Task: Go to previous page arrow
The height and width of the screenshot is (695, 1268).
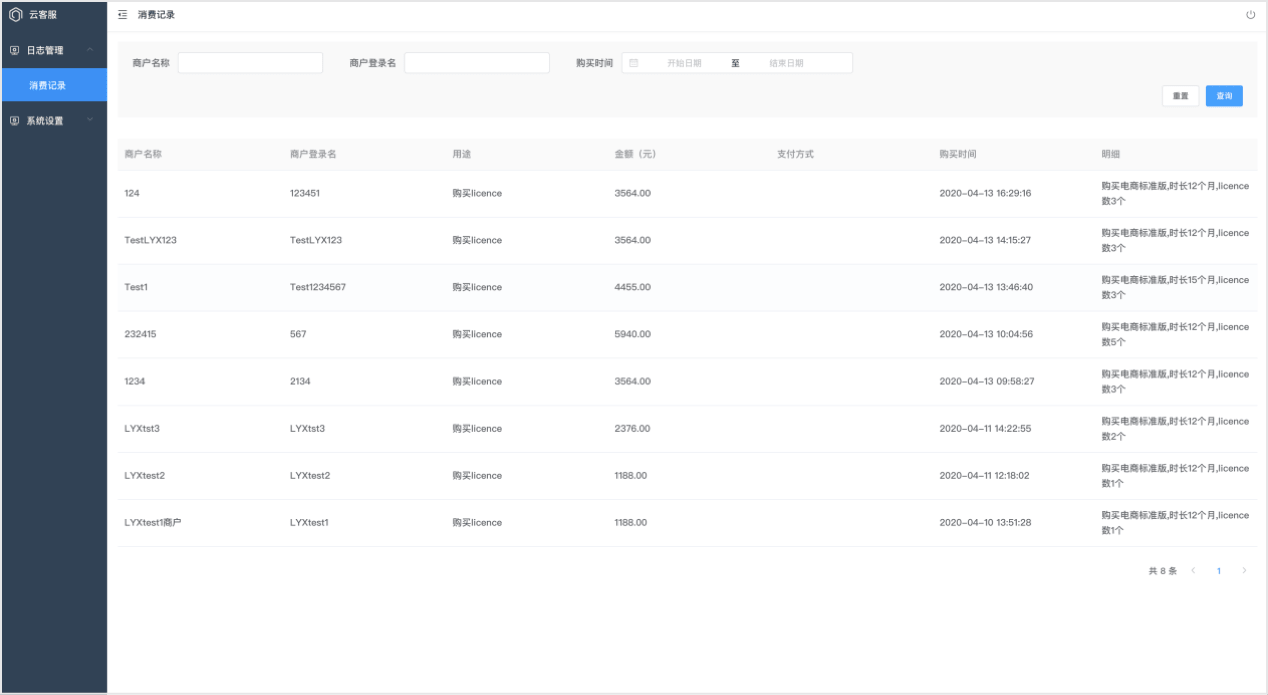Action: tap(1193, 571)
